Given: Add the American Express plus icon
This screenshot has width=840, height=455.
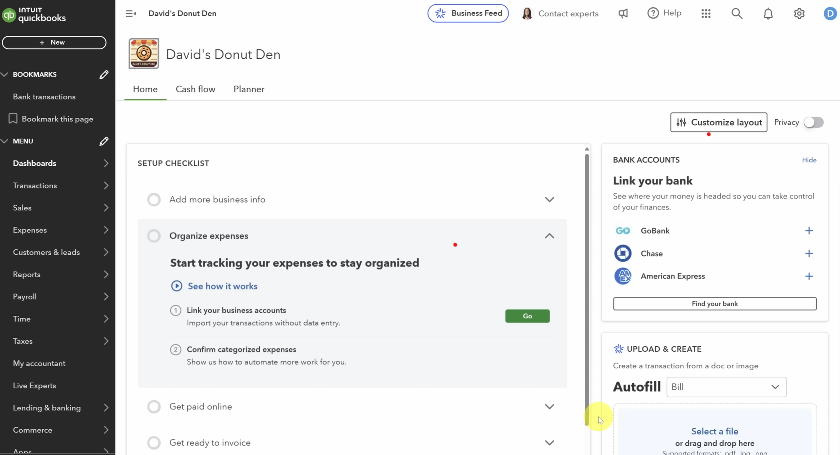Looking at the screenshot, I should pyautogui.click(x=809, y=277).
